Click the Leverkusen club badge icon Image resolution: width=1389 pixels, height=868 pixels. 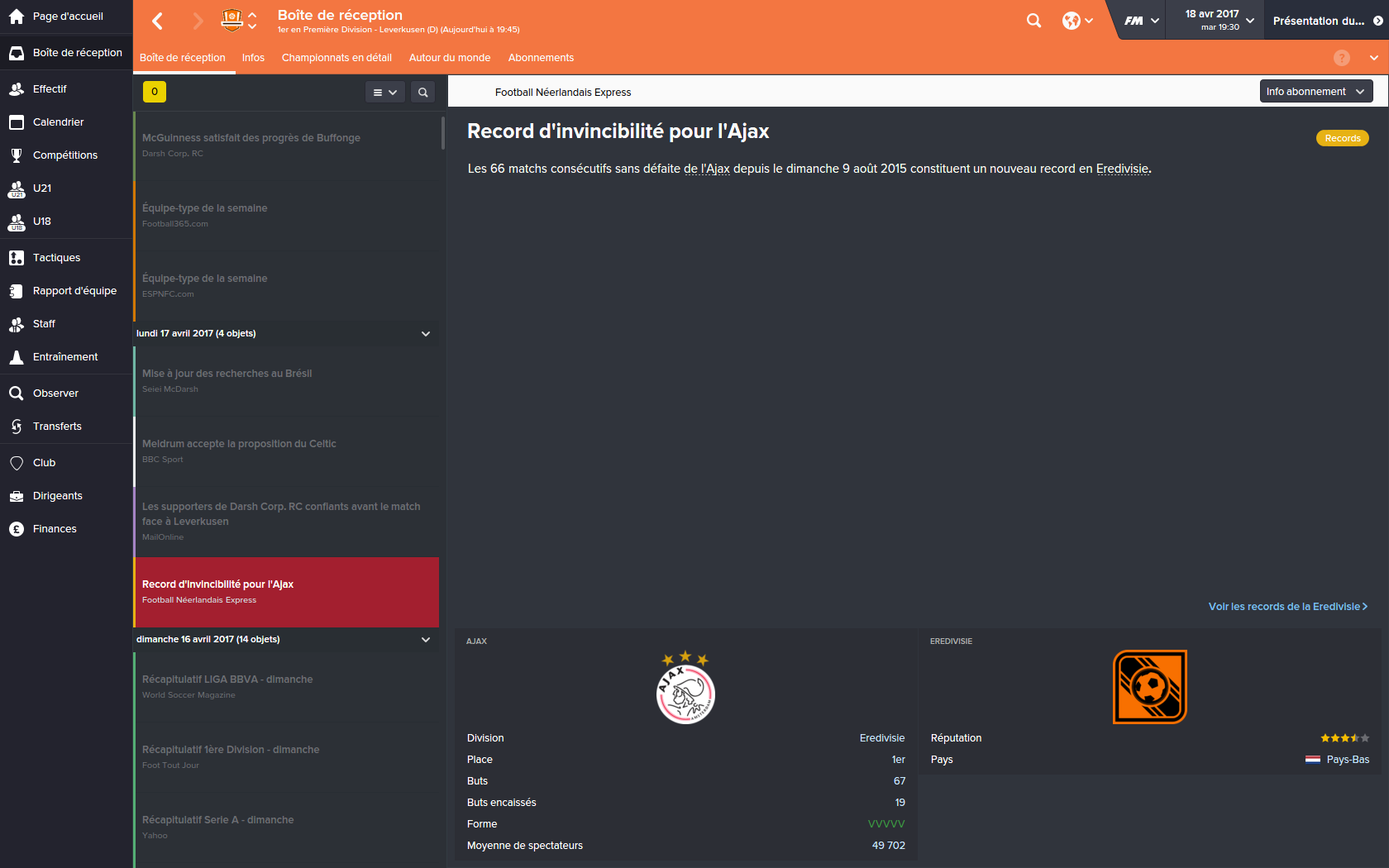click(232, 20)
